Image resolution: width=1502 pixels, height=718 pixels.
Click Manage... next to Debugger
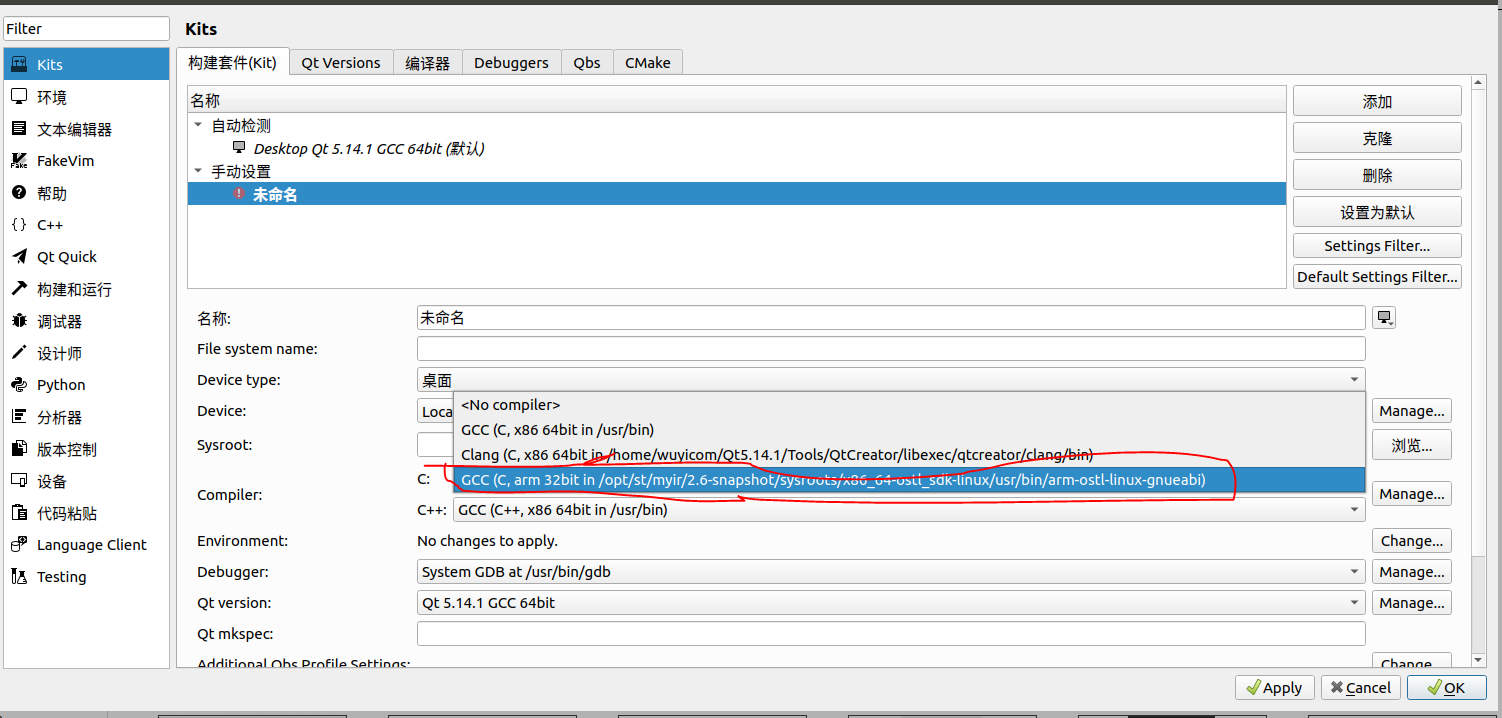click(x=1411, y=572)
